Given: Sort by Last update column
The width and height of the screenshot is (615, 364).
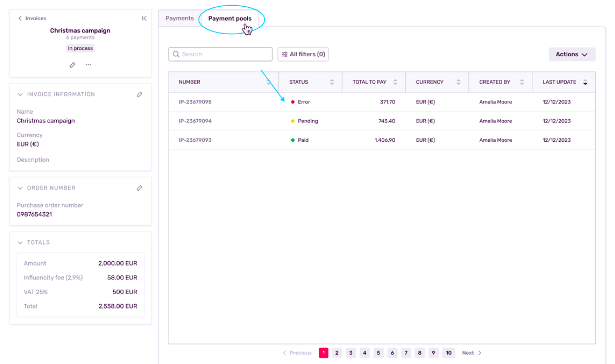Looking at the screenshot, I should tap(585, 82).
